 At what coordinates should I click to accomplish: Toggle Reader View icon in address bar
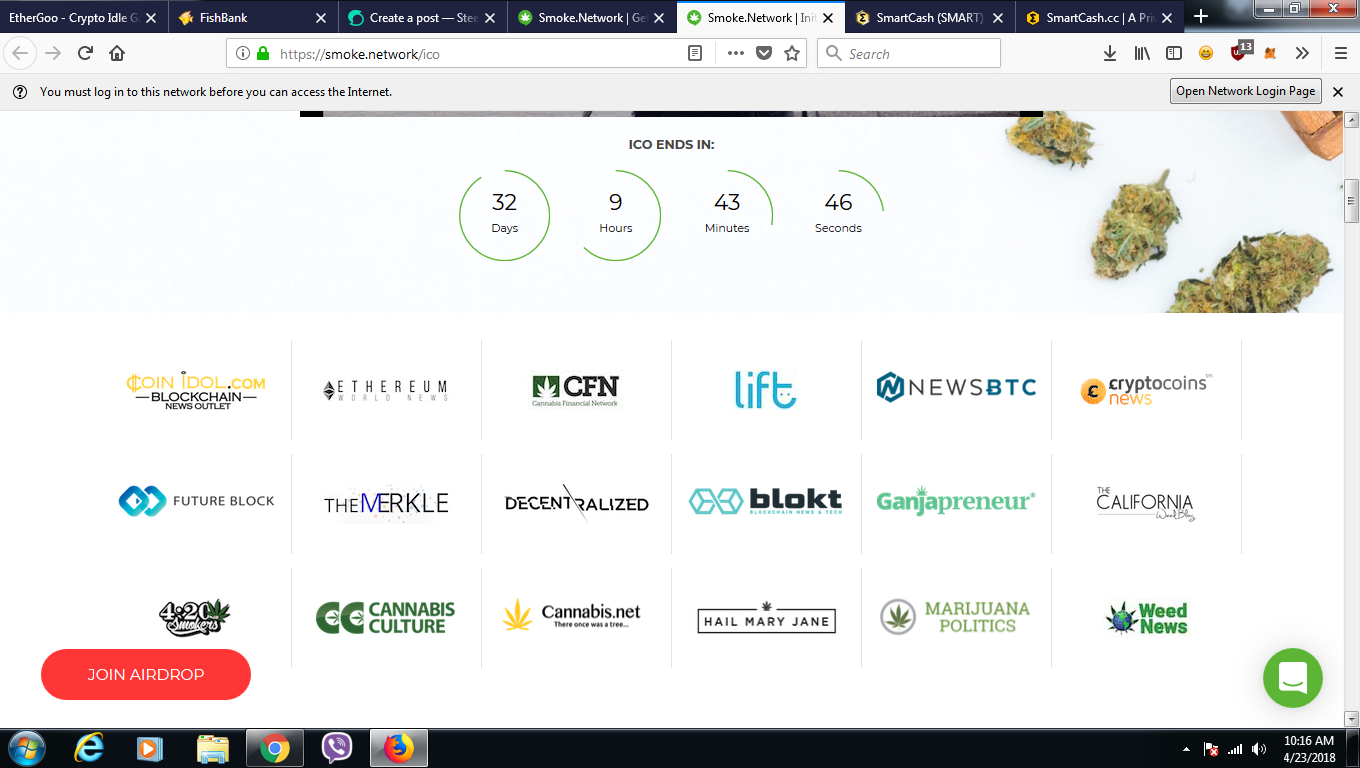pyautogui.click(x=695, y=54)
